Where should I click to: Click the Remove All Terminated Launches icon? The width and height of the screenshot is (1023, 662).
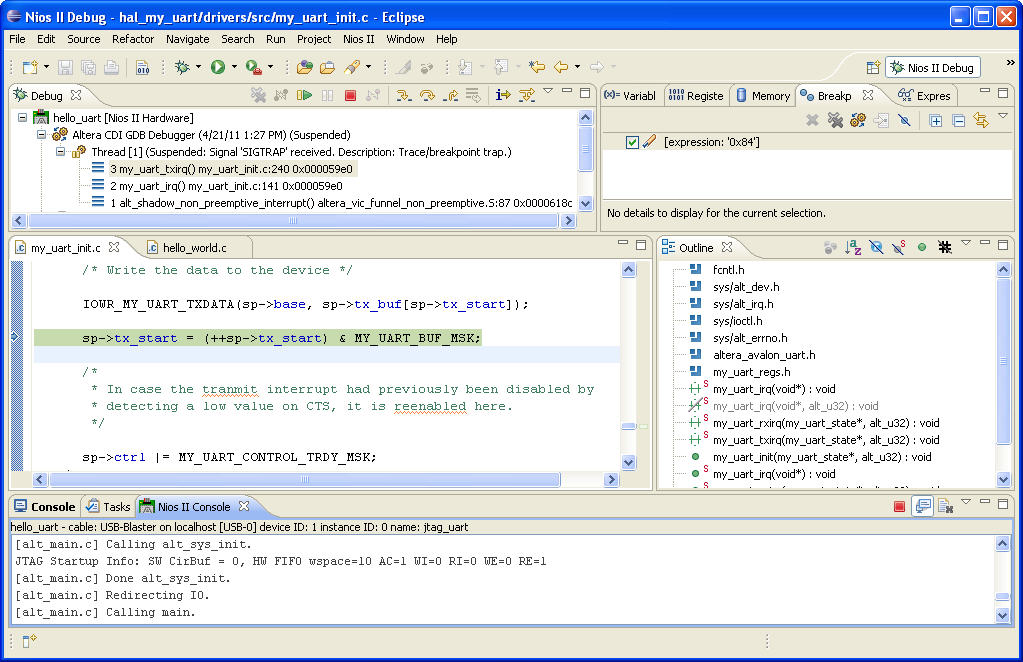coord(258,95)
